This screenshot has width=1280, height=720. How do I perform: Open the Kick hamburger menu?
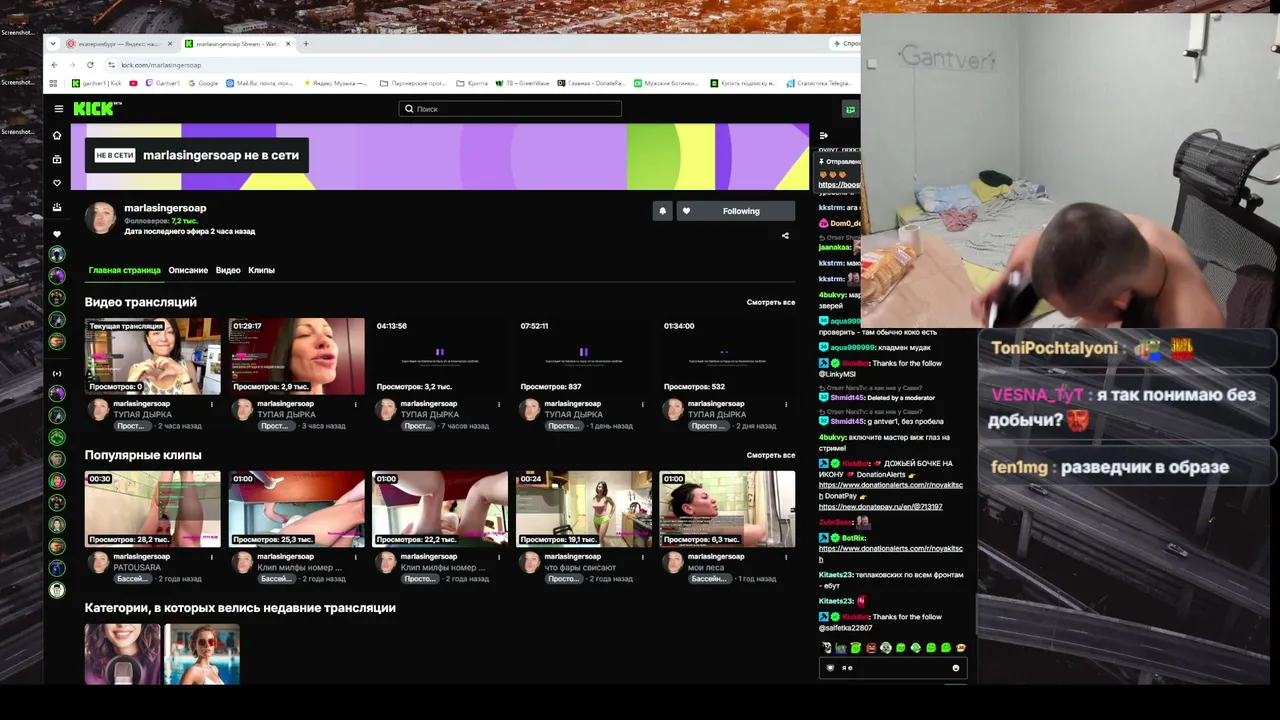coord(59,109)
